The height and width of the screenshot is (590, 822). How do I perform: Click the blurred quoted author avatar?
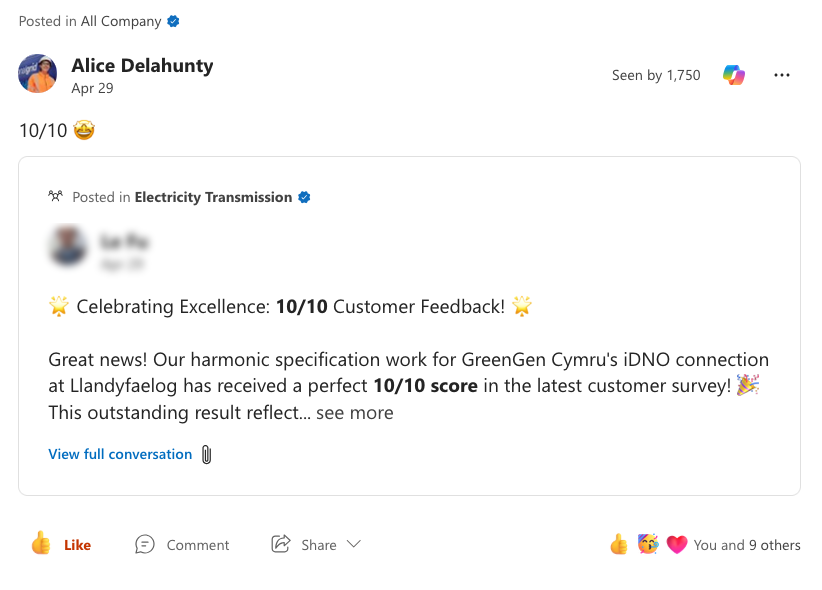coord(68,246)
